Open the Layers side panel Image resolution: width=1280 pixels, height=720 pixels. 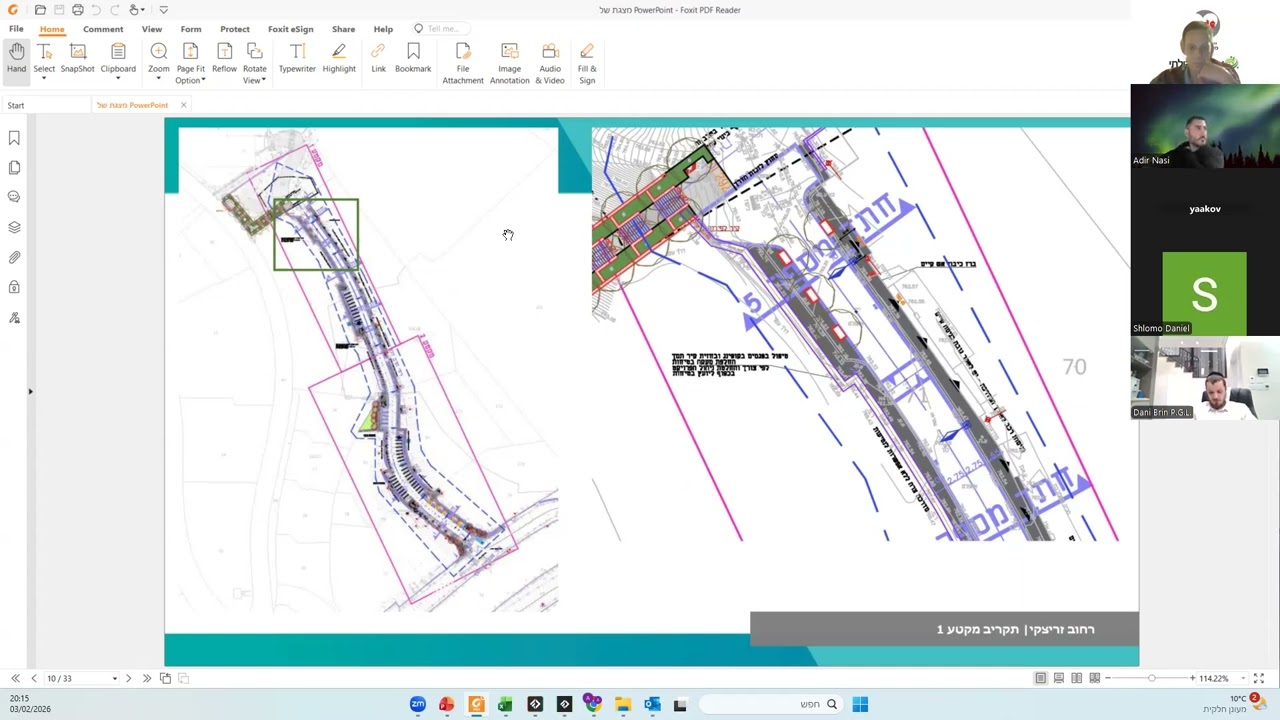coord(14,228)
